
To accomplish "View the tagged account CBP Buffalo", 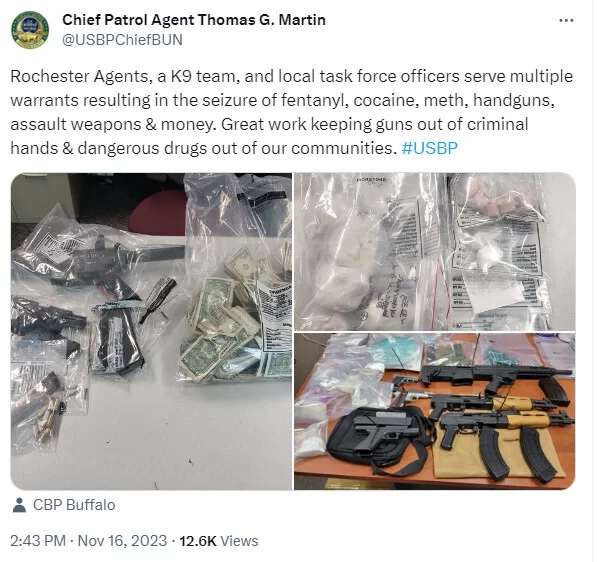I will (x=74, y=505).
